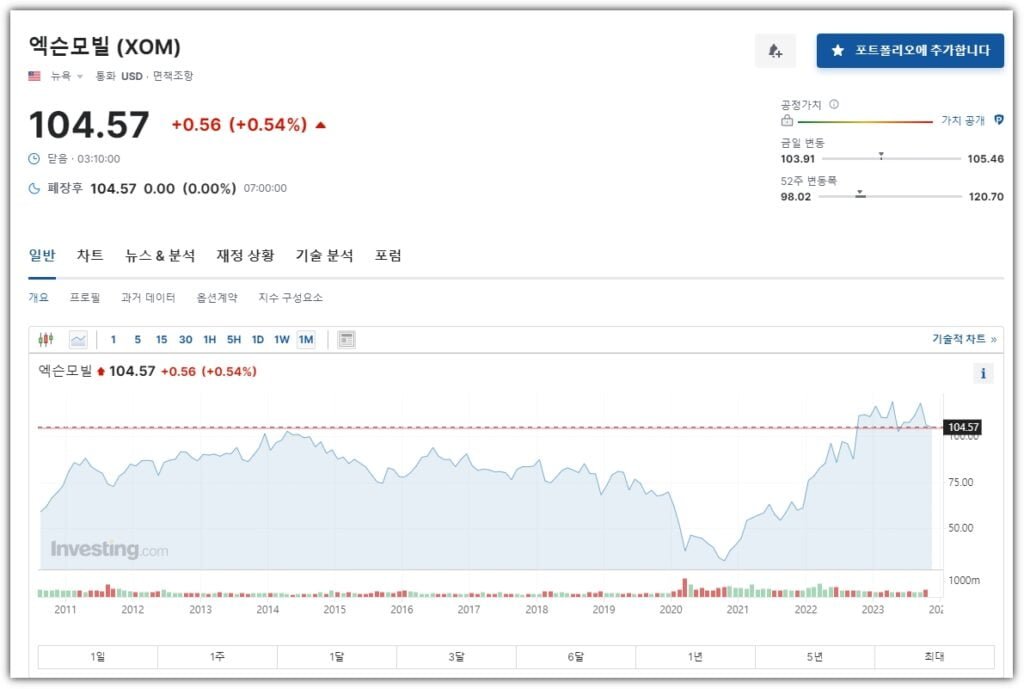Screen dimensions: 1024x689
Task: Click the 104.57 price label on chart axis
Action: click(x=963, y=427)
